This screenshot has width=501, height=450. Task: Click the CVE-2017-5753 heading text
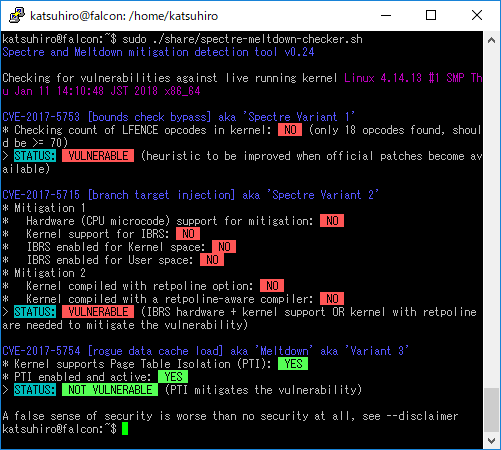tap(41, 117)
